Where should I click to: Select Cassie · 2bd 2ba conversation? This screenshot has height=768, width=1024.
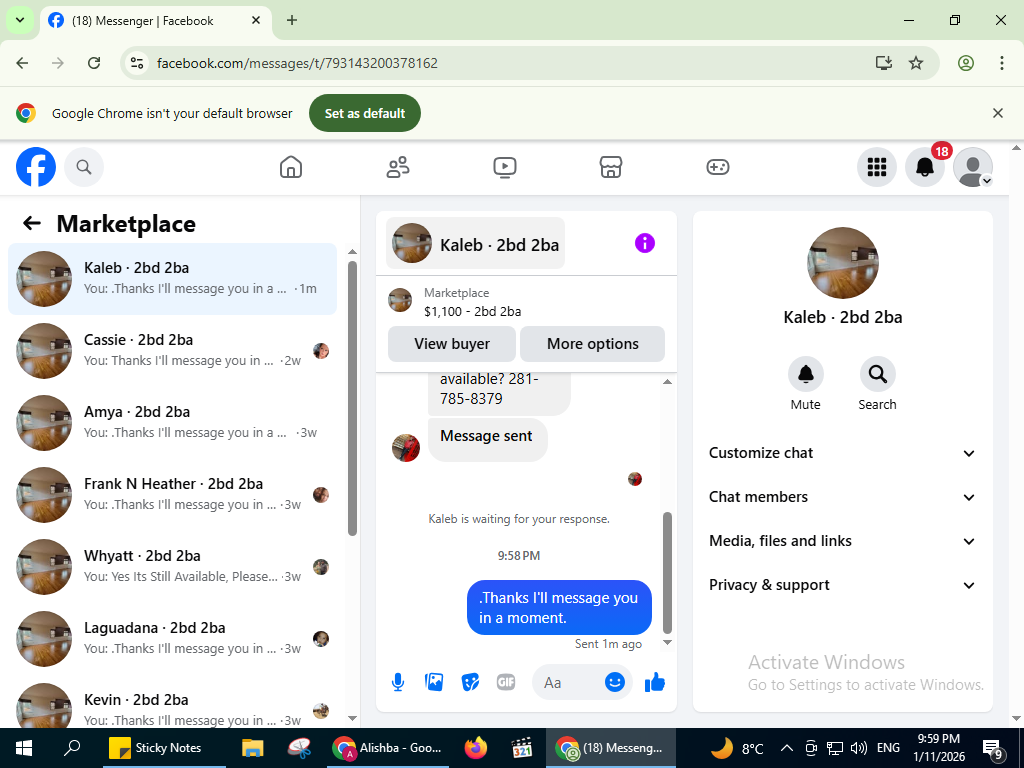pyautogui.click(x=172, y=351)
